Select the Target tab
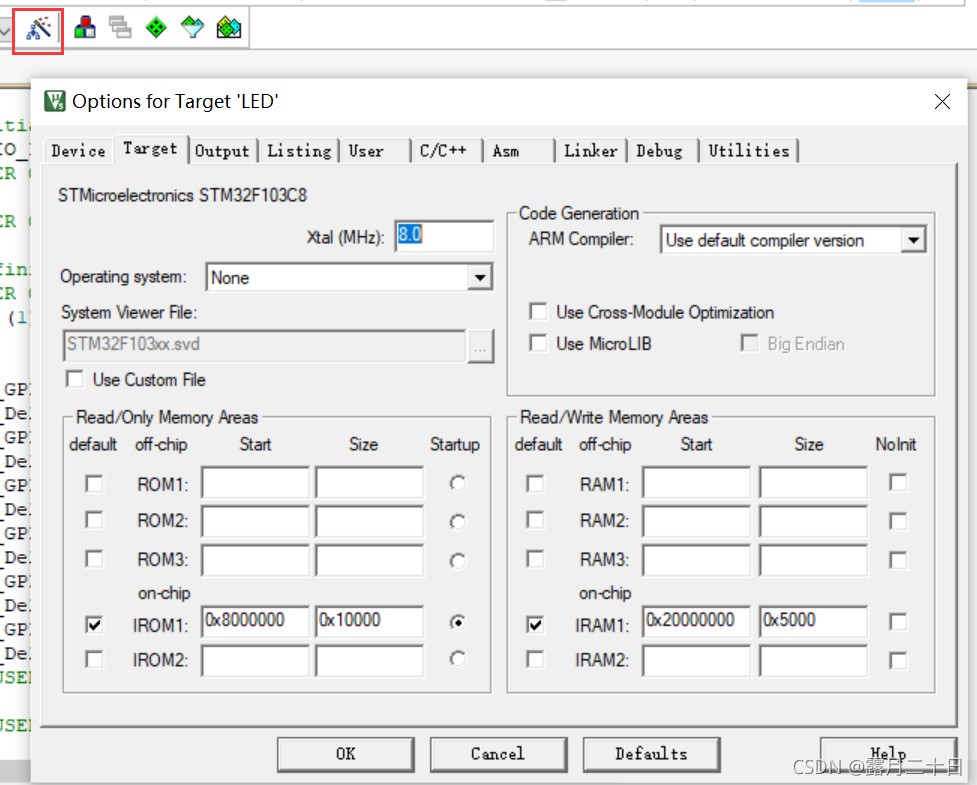Viewport: 977px width, 785px height. (x=150, y=149)
